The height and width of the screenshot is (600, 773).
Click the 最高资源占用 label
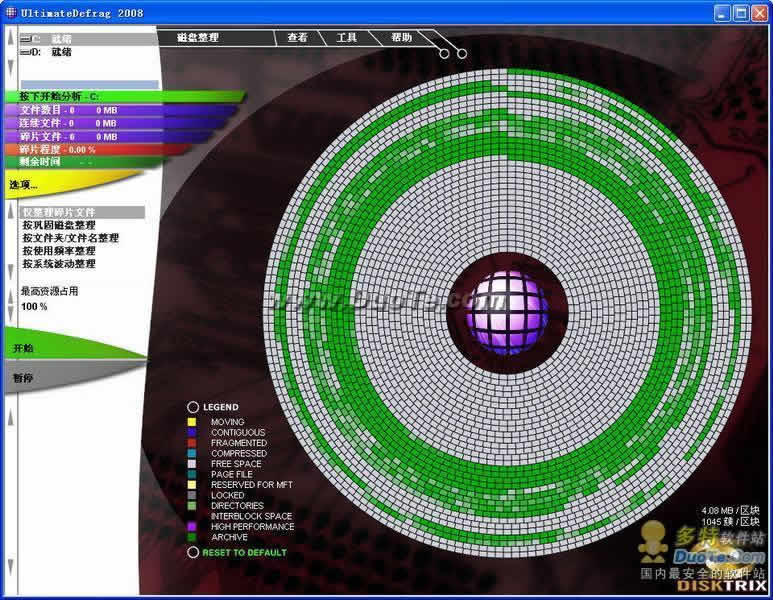[x=49, y=291]
